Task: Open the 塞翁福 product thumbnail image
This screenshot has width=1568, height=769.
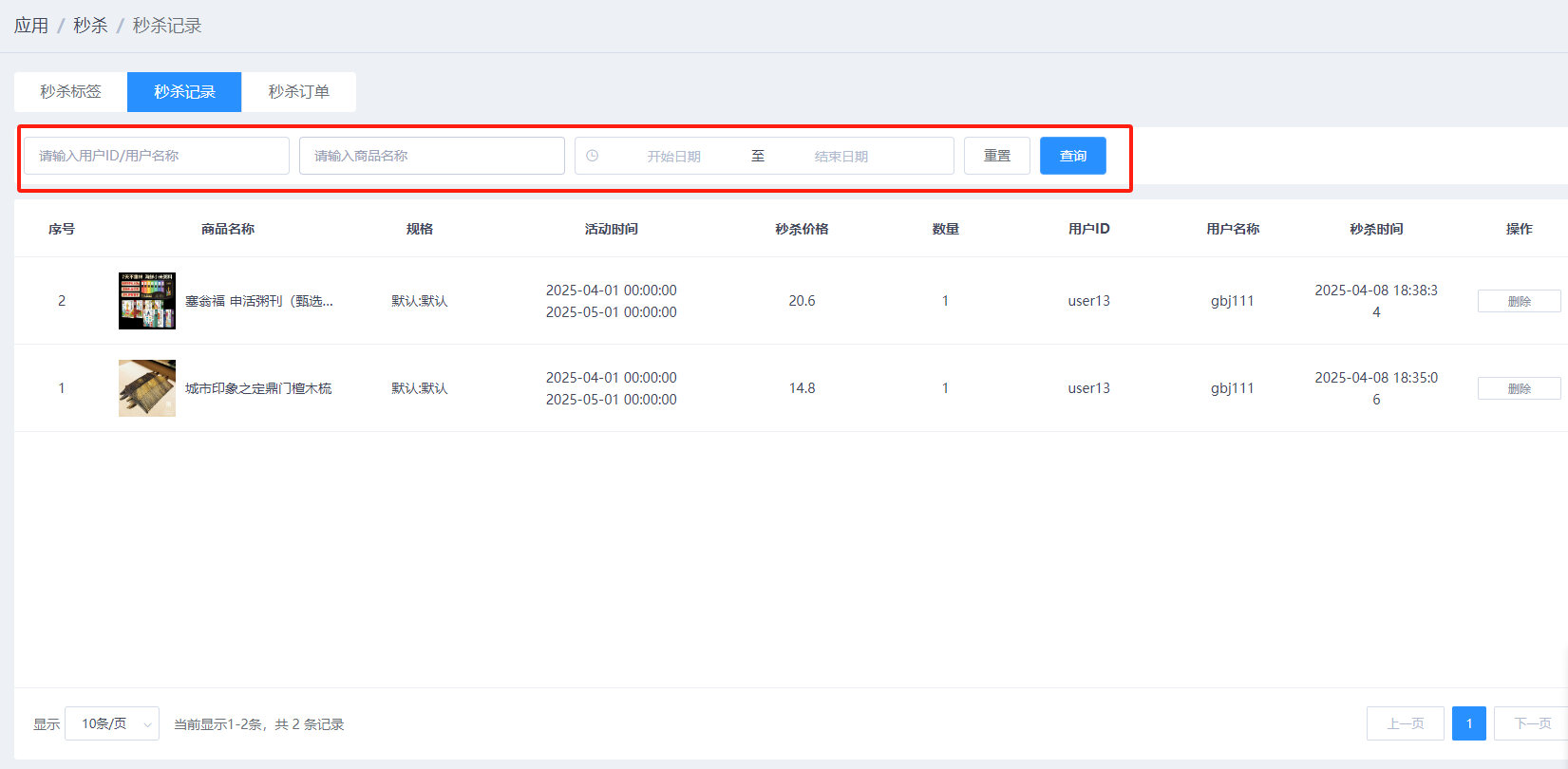Action: pyautogui.click(x=146, y=301)
